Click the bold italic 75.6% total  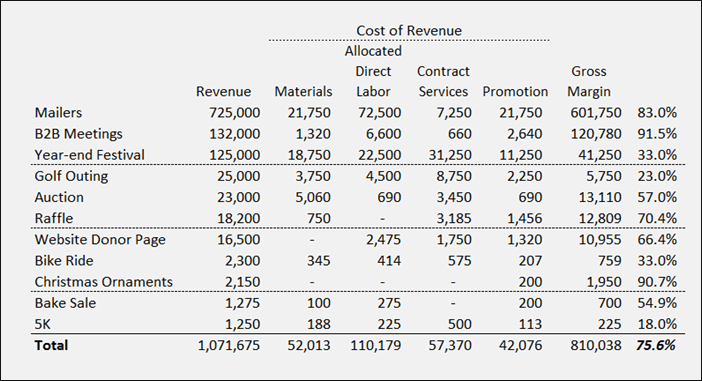656,345
